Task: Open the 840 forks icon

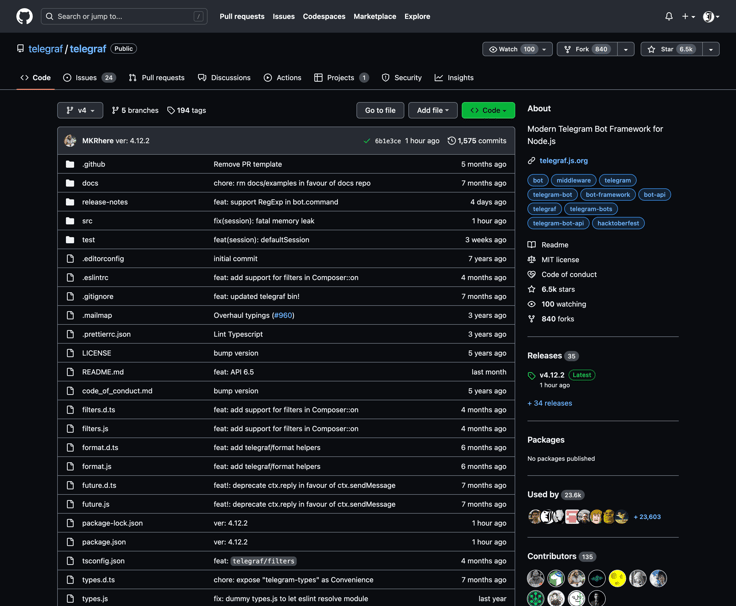Action: pos(531,319)
